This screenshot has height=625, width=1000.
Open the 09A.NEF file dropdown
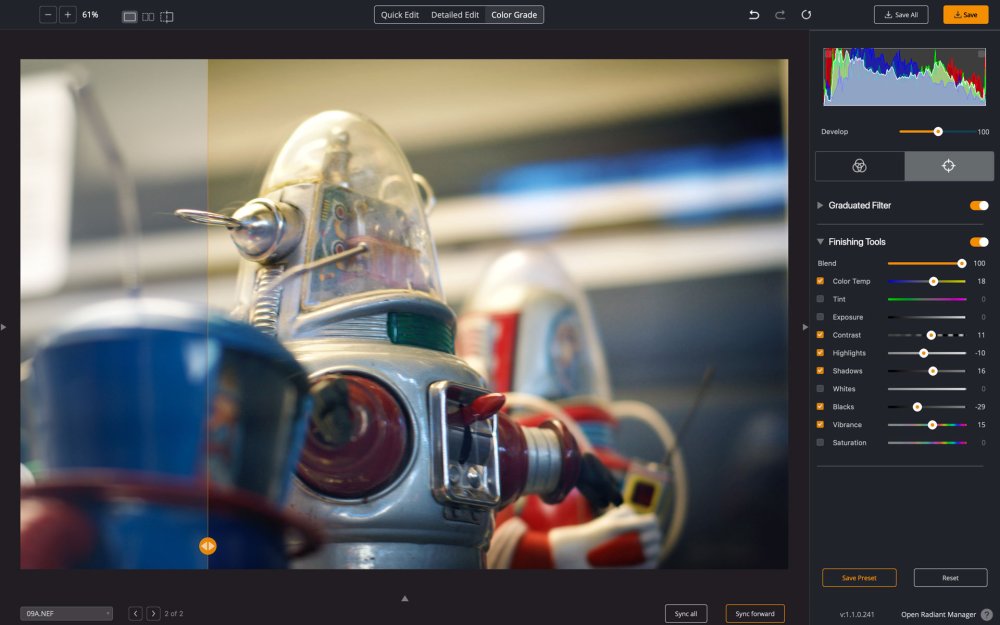[x=66, y=613]
